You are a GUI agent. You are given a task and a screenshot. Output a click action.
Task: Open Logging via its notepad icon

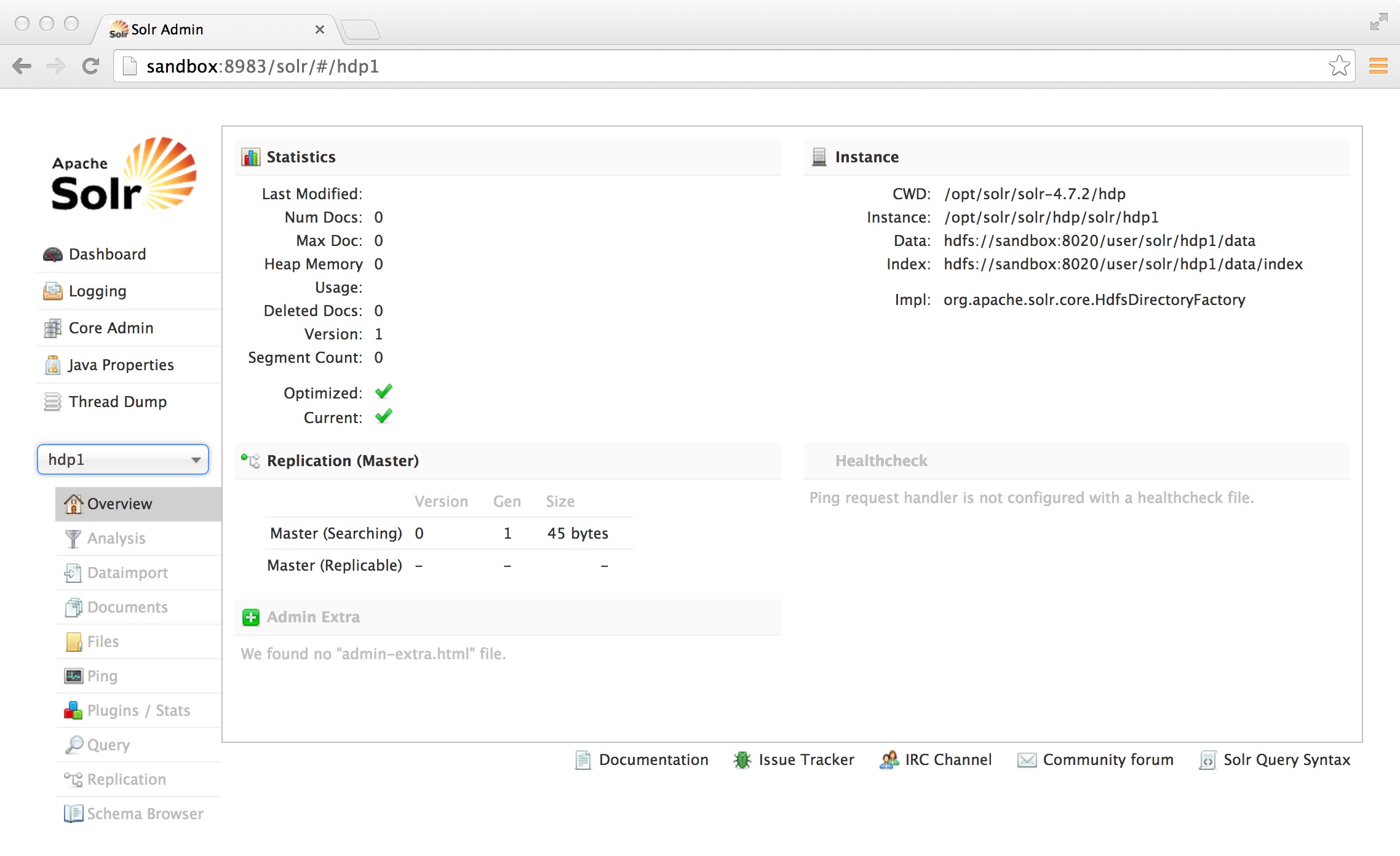[x=53, y=291]
